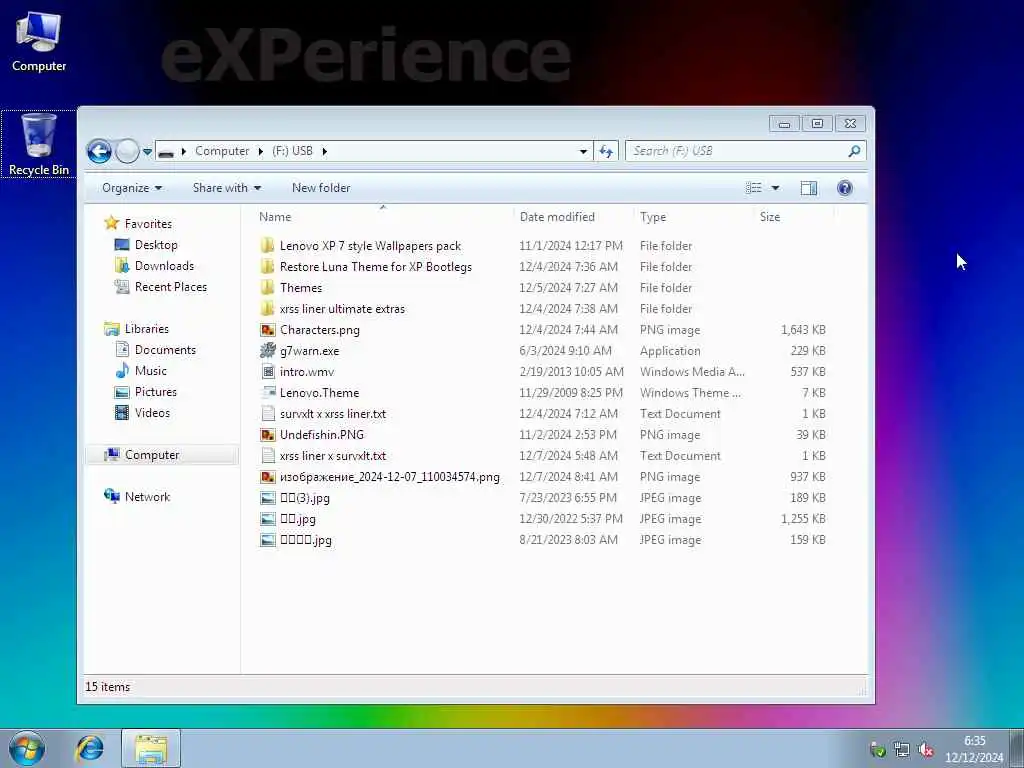This screenshot has height=768, width=1024.
Task: Go back with the Back arrow button
Action: tap(99, 152)
